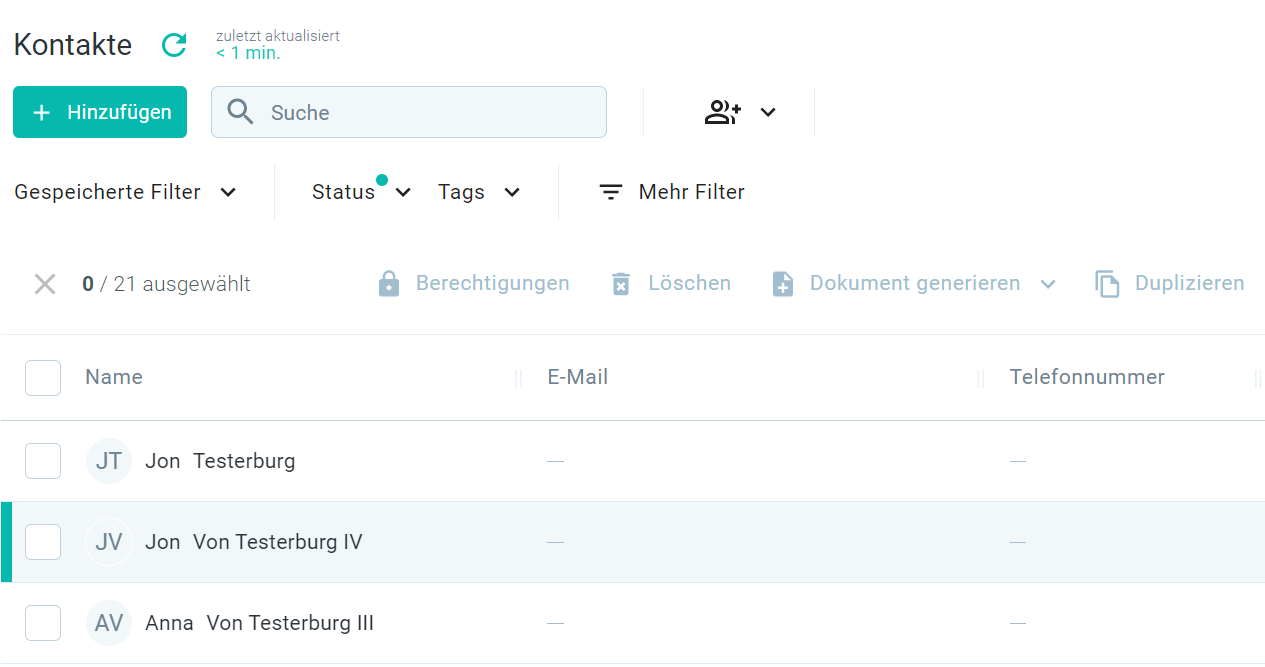Click the Löschen trash icon
This screenshot has height=667, width=1265.
pos(621,284)
